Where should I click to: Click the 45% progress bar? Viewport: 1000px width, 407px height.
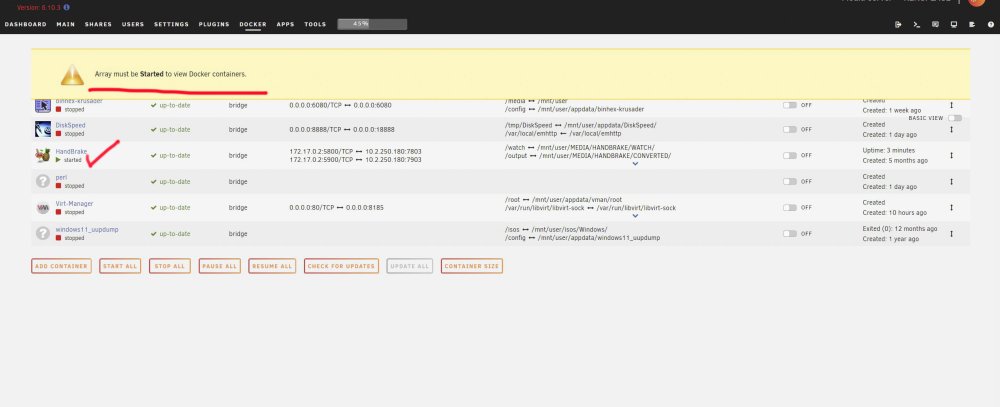372,24
